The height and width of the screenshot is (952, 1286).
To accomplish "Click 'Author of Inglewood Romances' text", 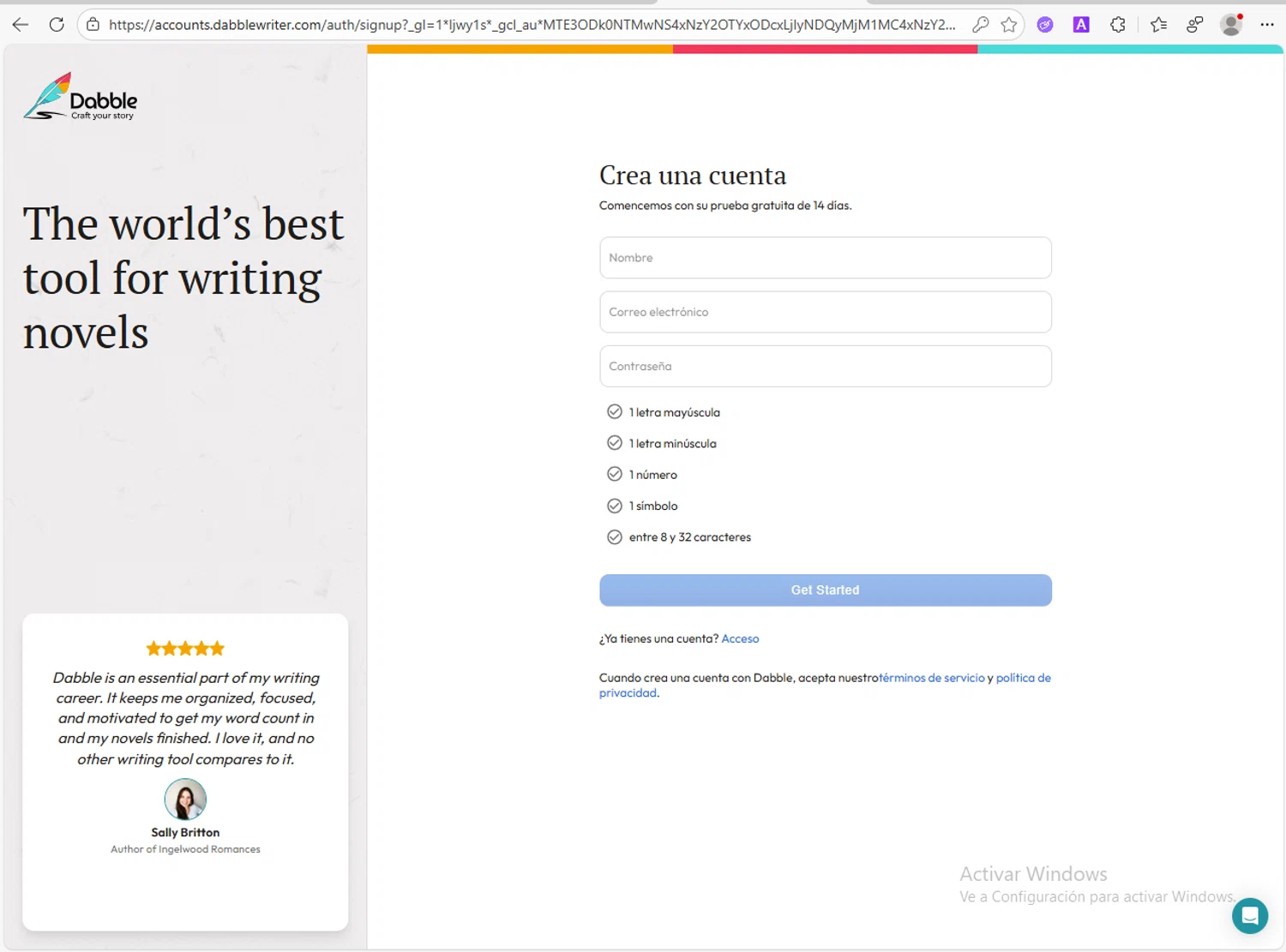I will pyautogui.click(x=185, y=849).
